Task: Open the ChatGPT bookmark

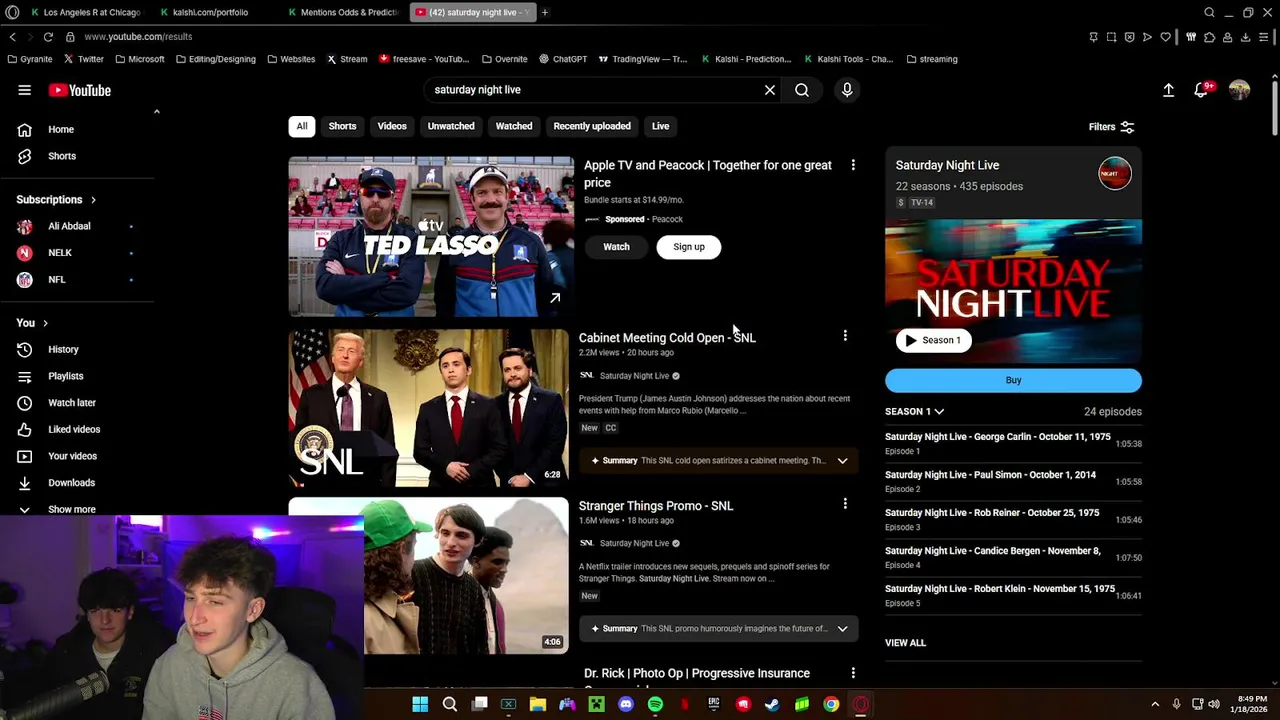Action: 563,59
